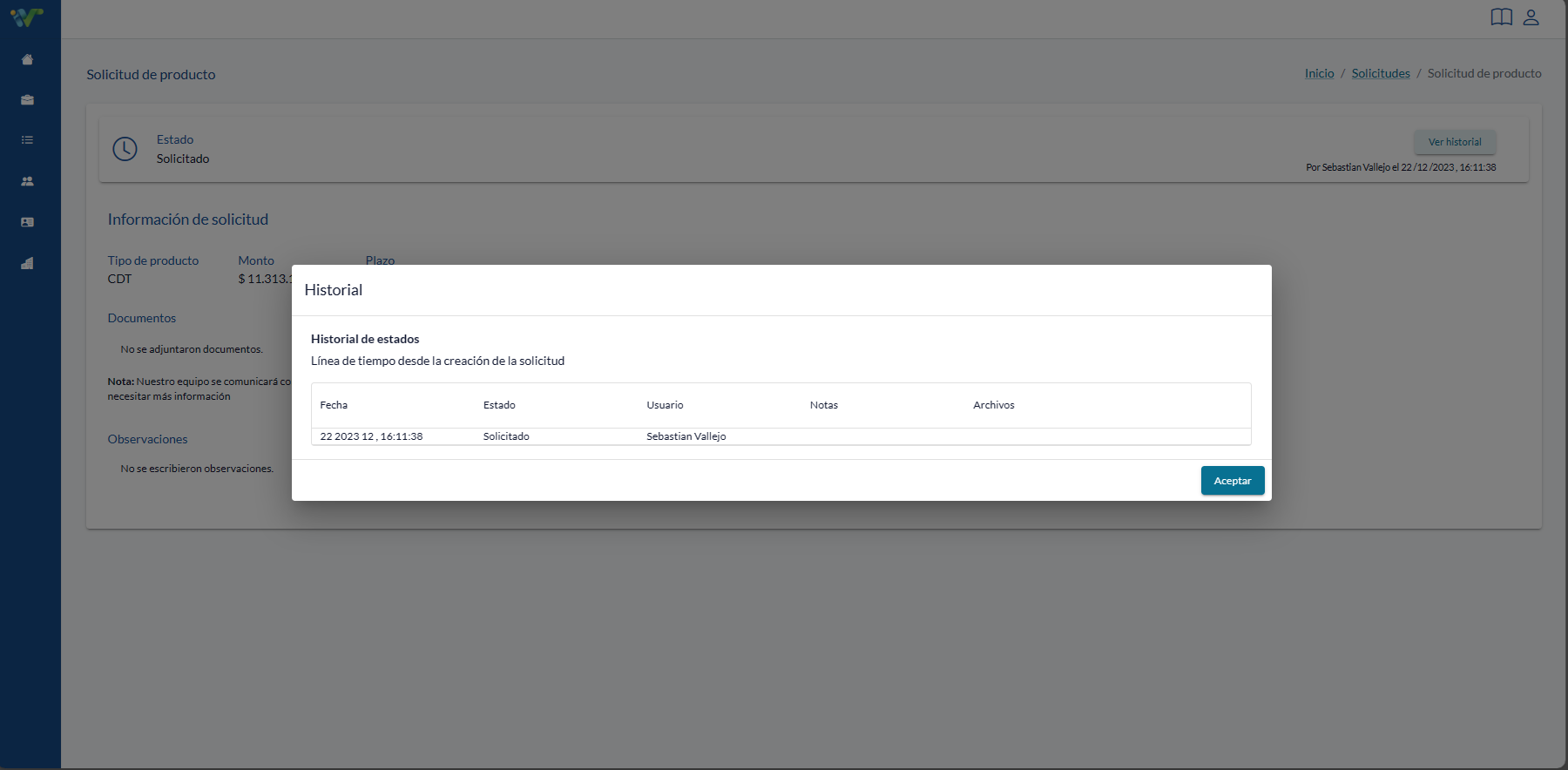The width and height of the screenshot is (1568, 770).
Task: Click the Usuario column header
Action: [665, 405]
